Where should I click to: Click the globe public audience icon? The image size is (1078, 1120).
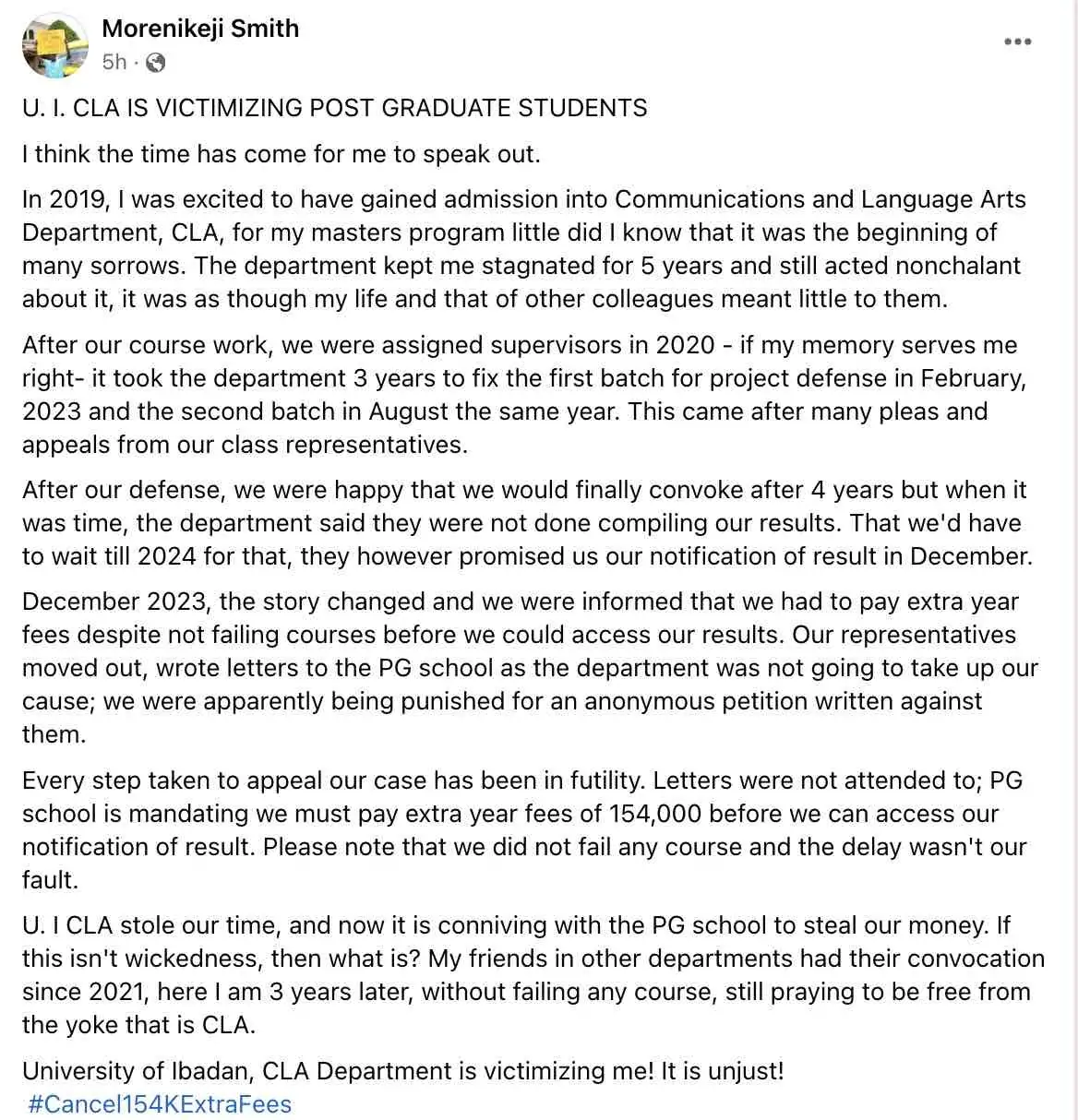156,63
